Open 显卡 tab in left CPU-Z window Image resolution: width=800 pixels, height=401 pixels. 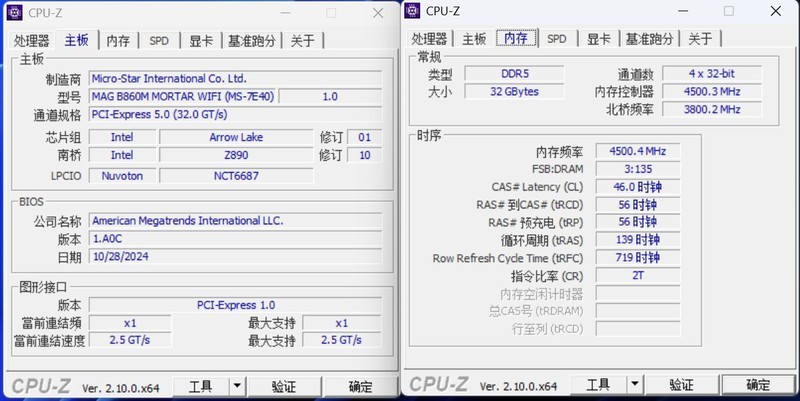[201, 41]
